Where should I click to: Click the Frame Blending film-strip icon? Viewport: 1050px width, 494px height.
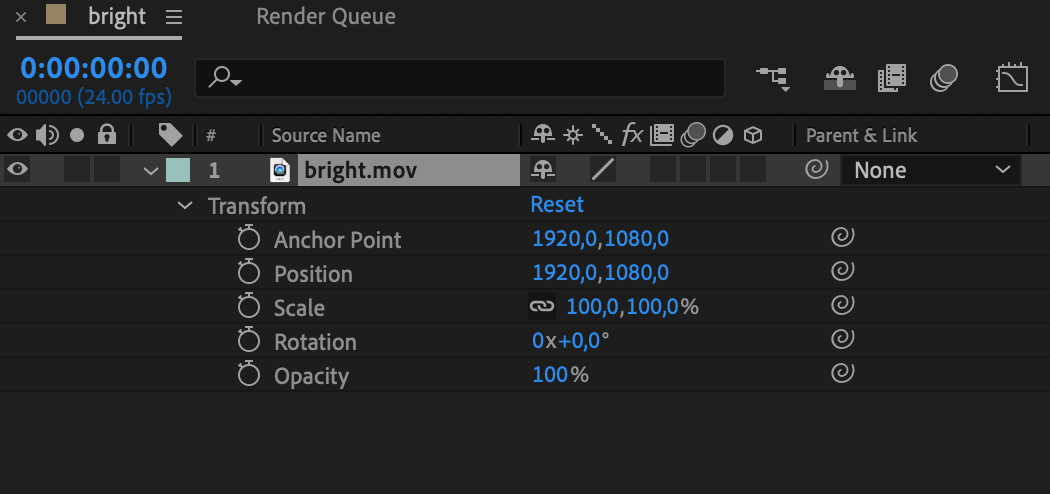tap(891, 78)
